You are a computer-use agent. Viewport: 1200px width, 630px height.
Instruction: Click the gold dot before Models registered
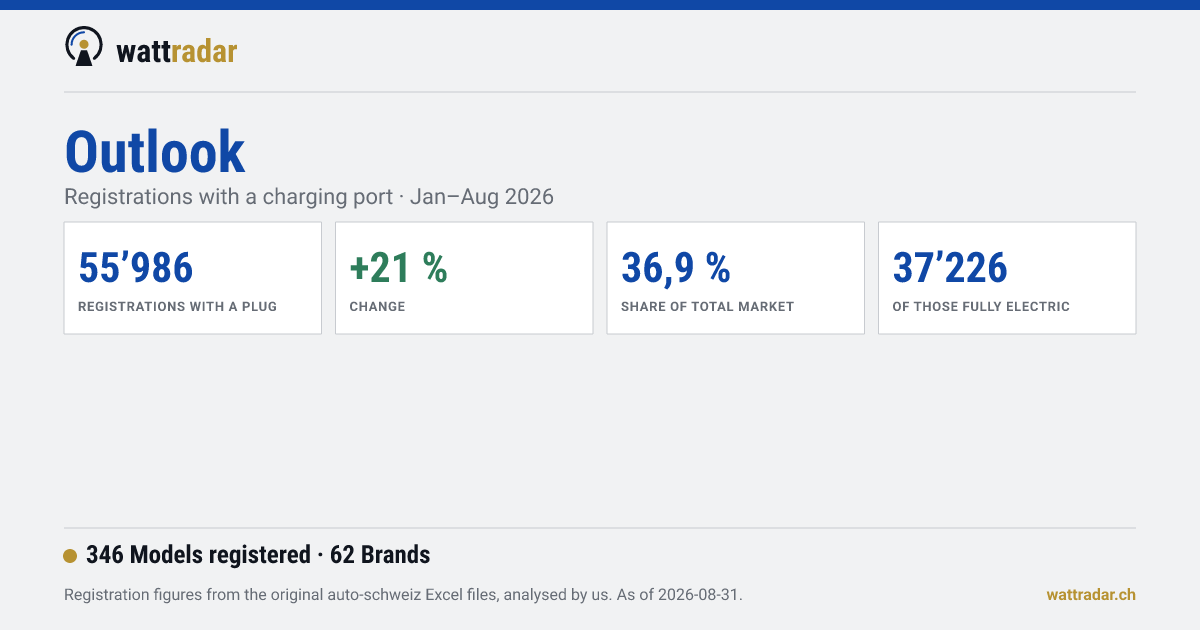pos(70,556)
